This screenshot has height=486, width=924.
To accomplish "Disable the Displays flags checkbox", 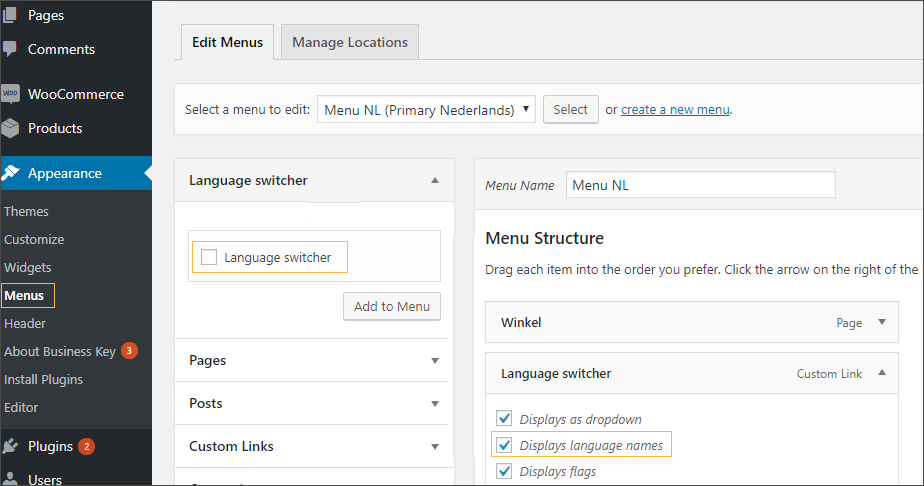I will (504, 471).
